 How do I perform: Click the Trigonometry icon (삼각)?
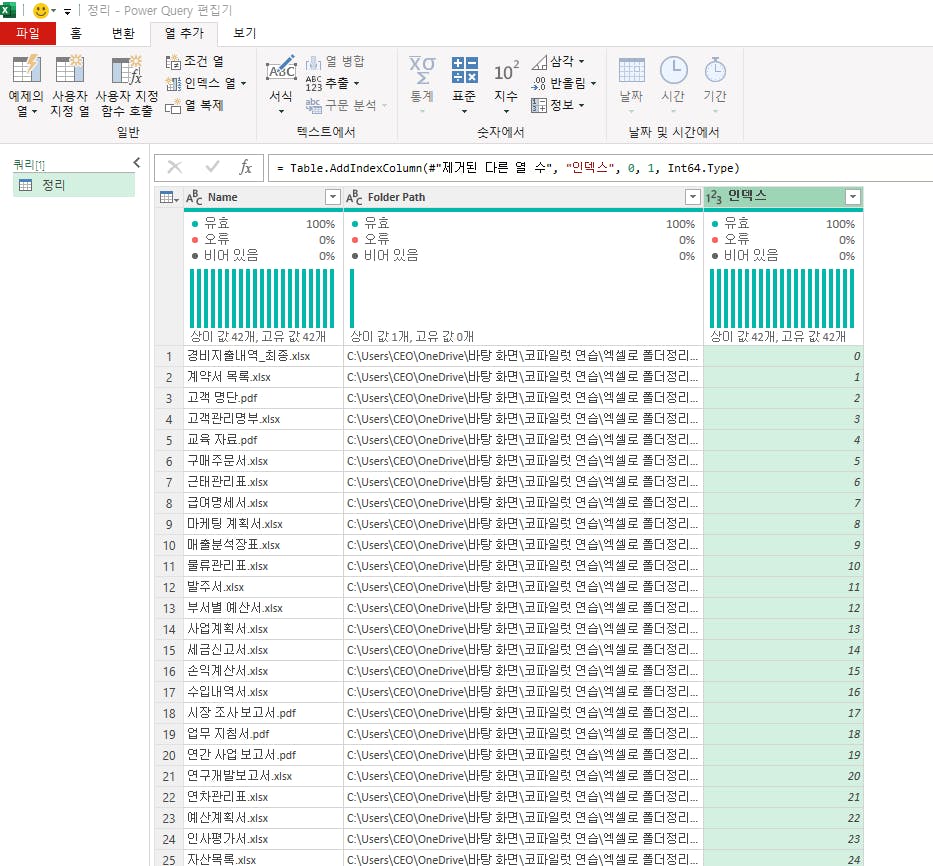click(x=539, y=61)
